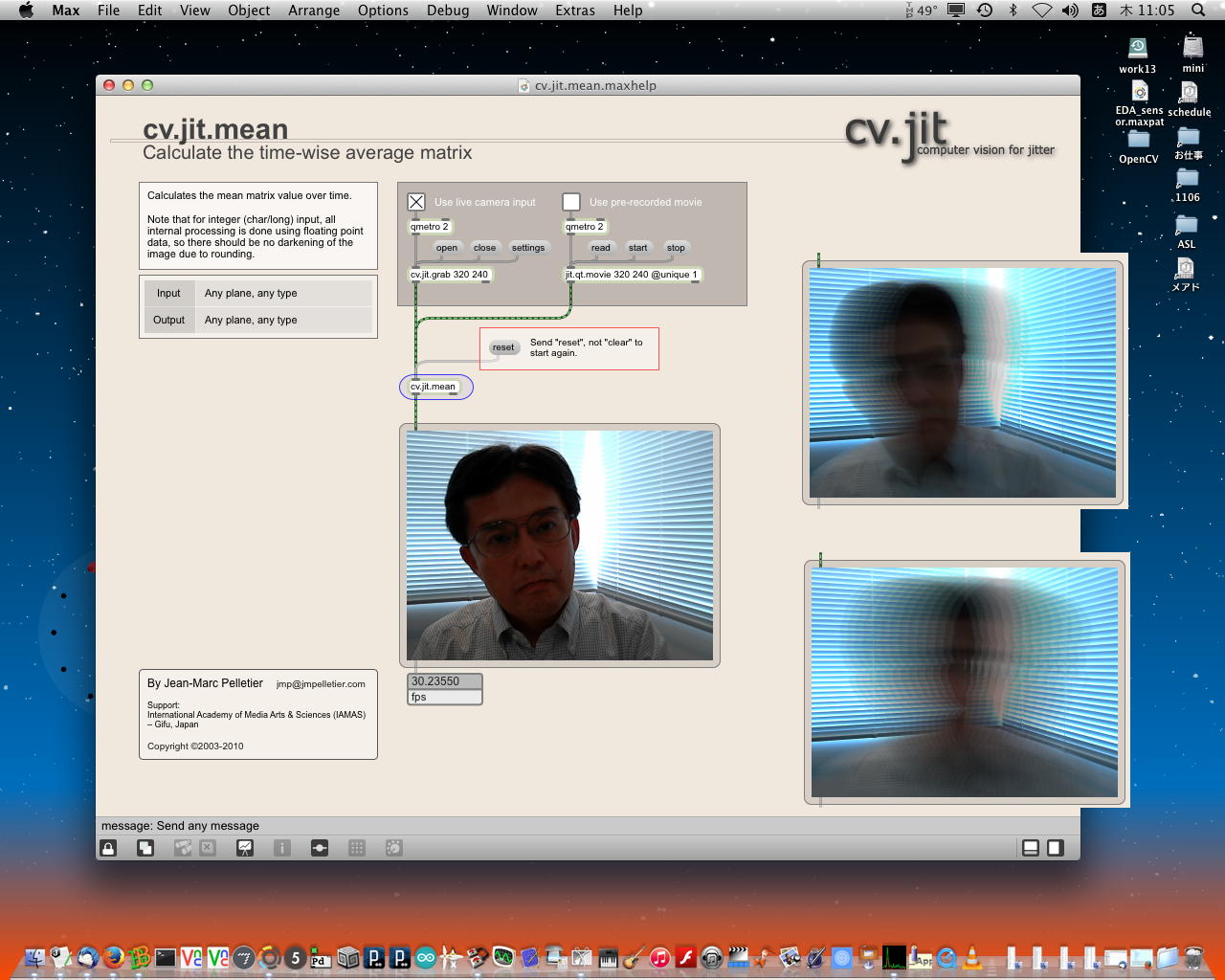Click the live camera preview in help patch
The width and height of the screenshot is (1225, 980).
pos(560,546)
